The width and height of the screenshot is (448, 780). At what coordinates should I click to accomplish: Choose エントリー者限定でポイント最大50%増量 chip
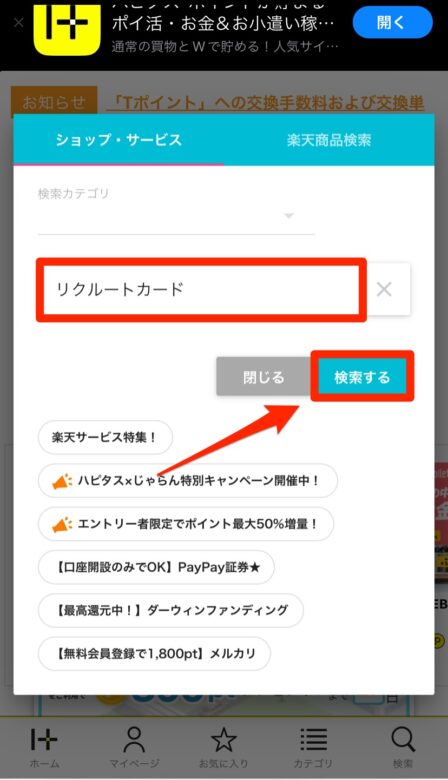[186, 524]
